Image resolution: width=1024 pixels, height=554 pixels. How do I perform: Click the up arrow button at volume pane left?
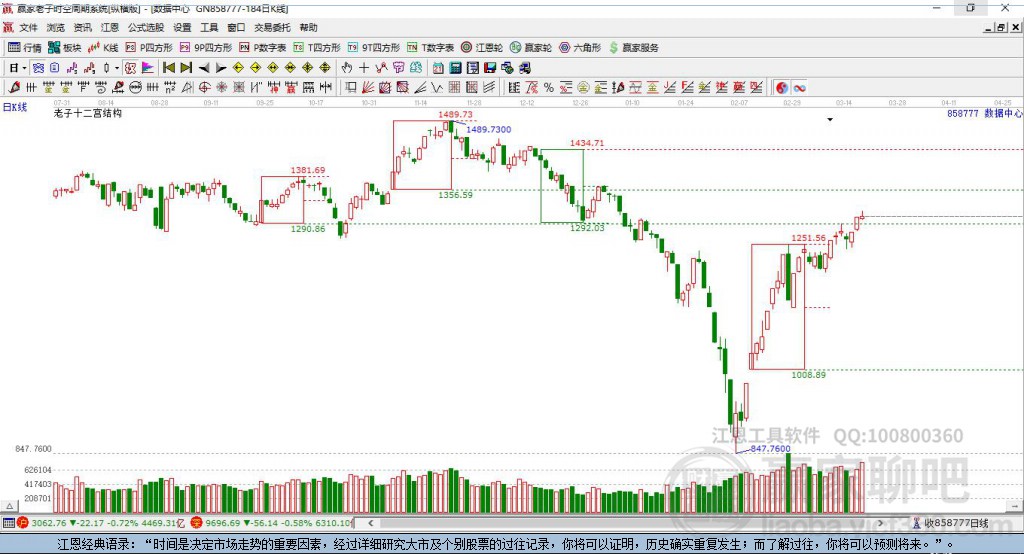pos(8,506)
